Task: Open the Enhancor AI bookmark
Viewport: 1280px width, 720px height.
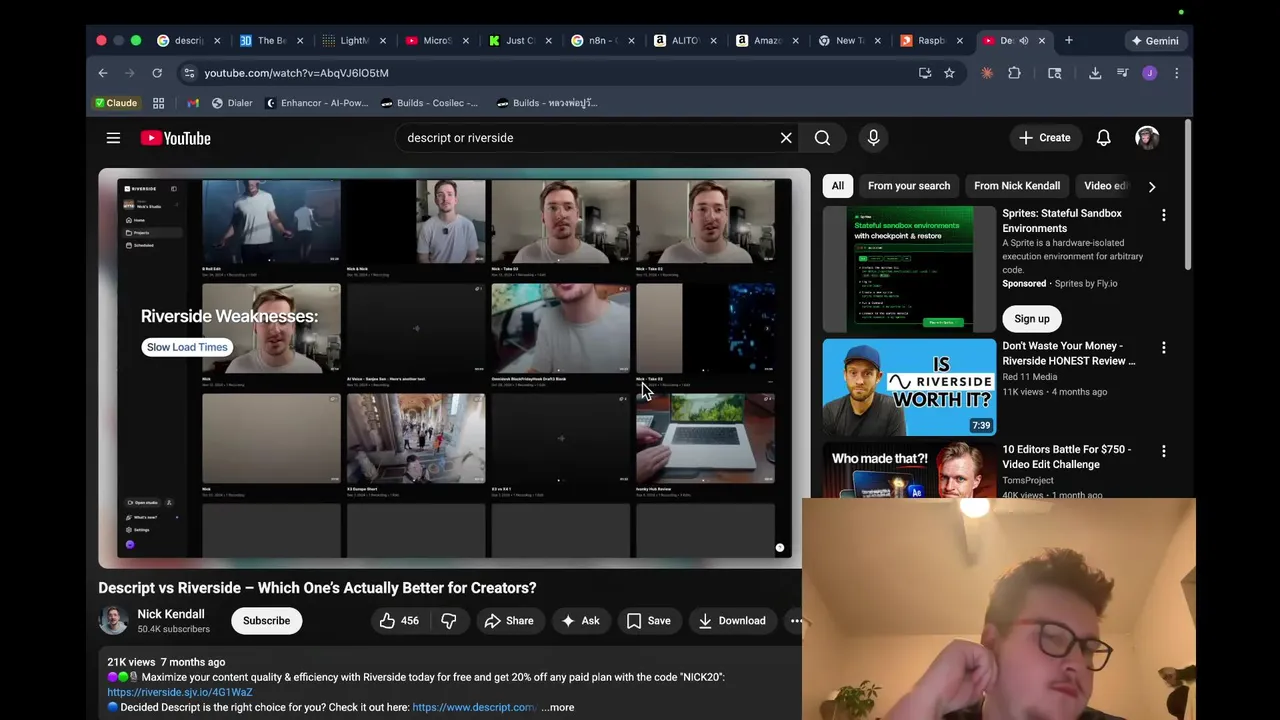Action: (x=316, y=103)
